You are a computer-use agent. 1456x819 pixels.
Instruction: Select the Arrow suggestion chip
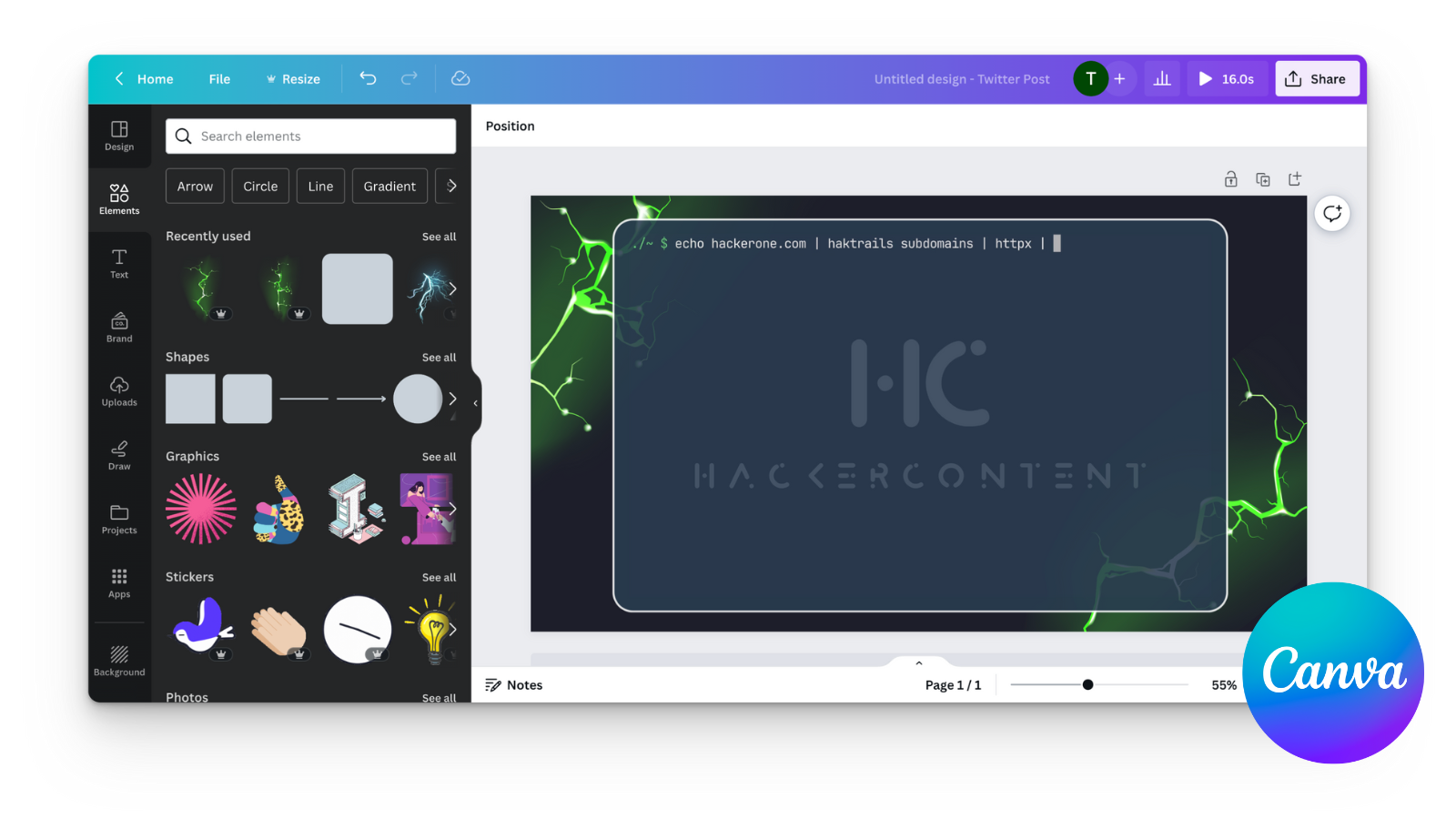pyautogui.click(x=195, y=186)
